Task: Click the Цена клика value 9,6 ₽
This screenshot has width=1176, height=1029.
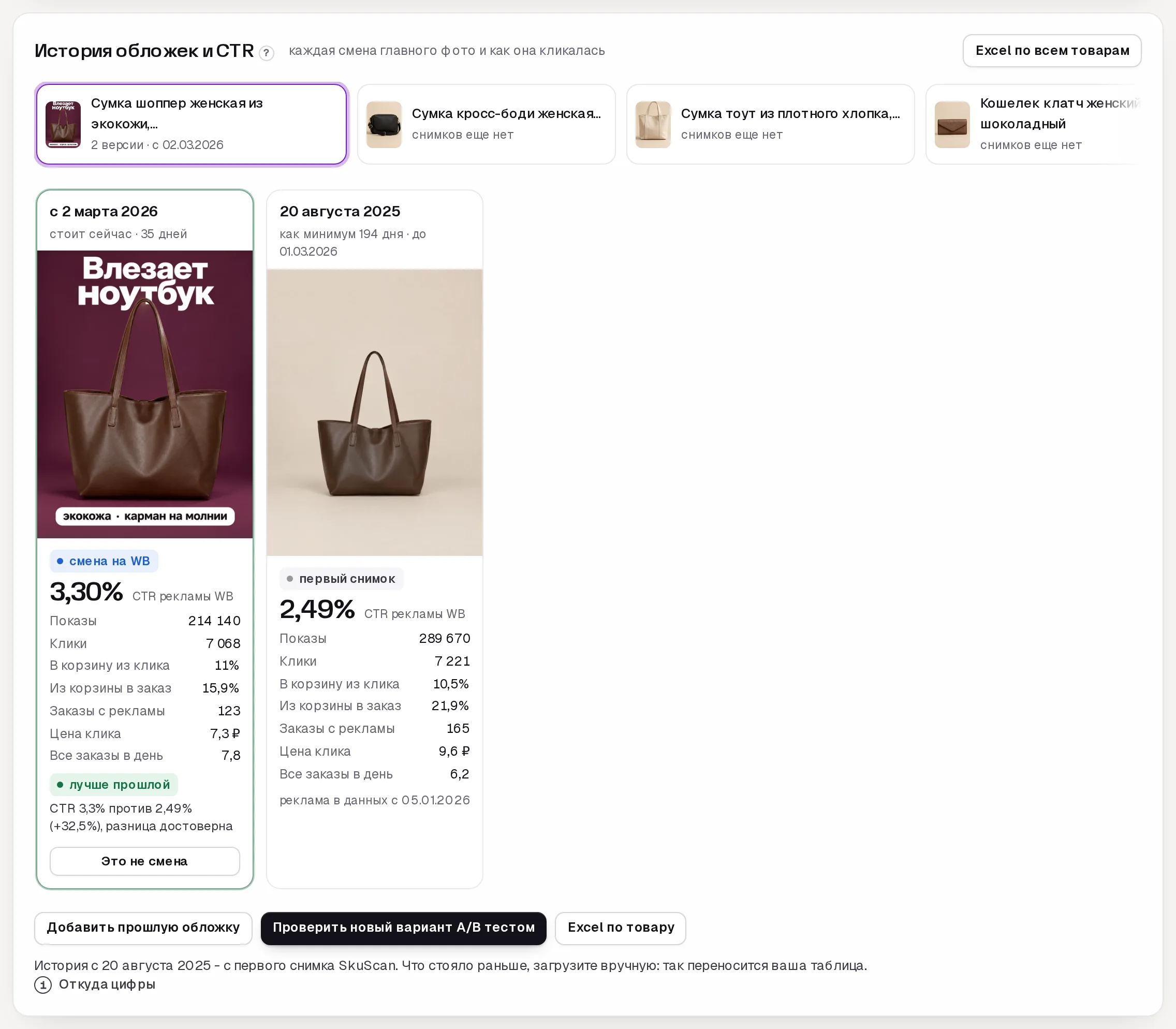Action: 453,751
